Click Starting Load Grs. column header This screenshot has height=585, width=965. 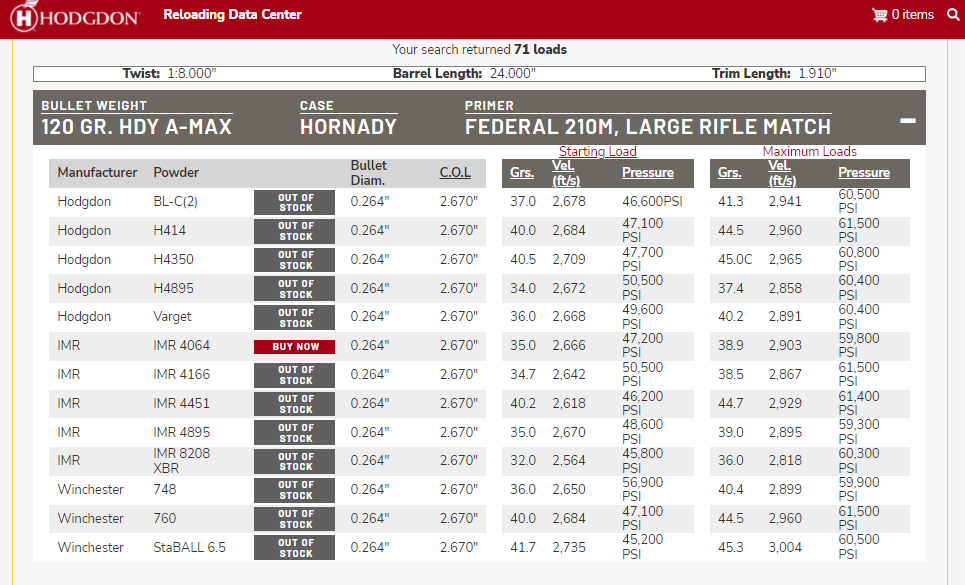(x=521, y=173)
